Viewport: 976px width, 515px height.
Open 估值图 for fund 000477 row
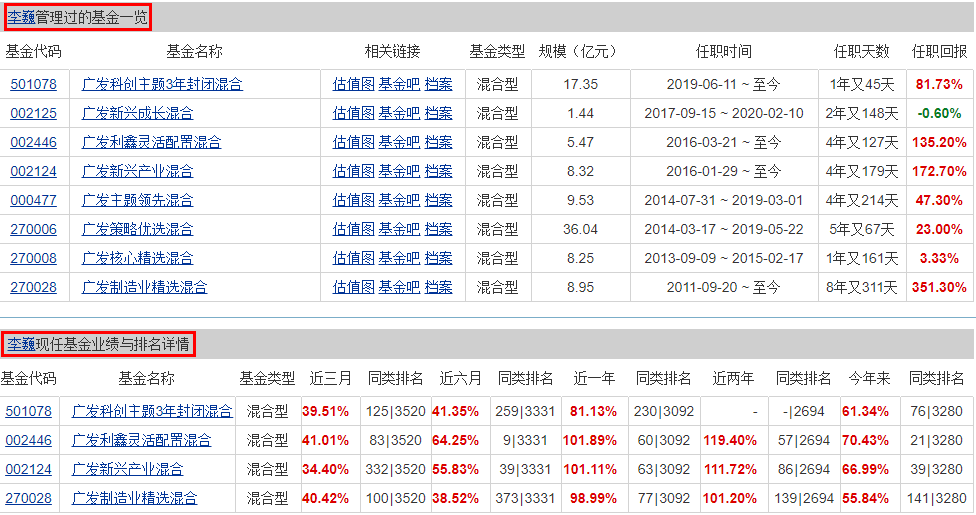click(x=354, y=201)
